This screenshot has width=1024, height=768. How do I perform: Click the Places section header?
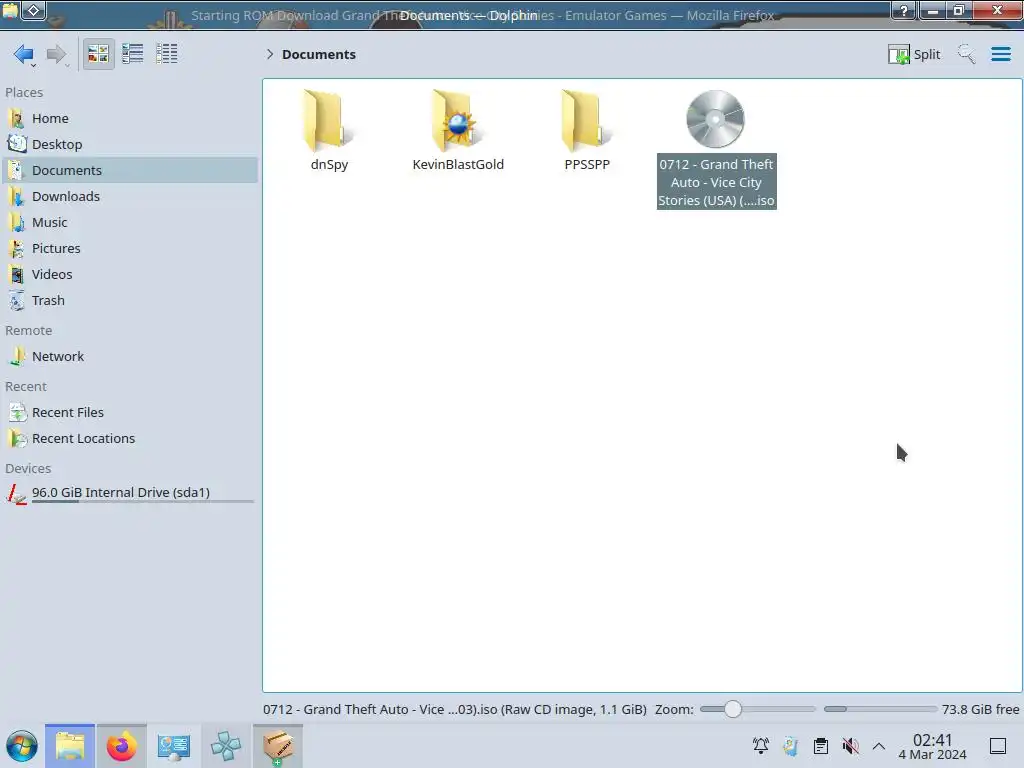click(24, 93)
